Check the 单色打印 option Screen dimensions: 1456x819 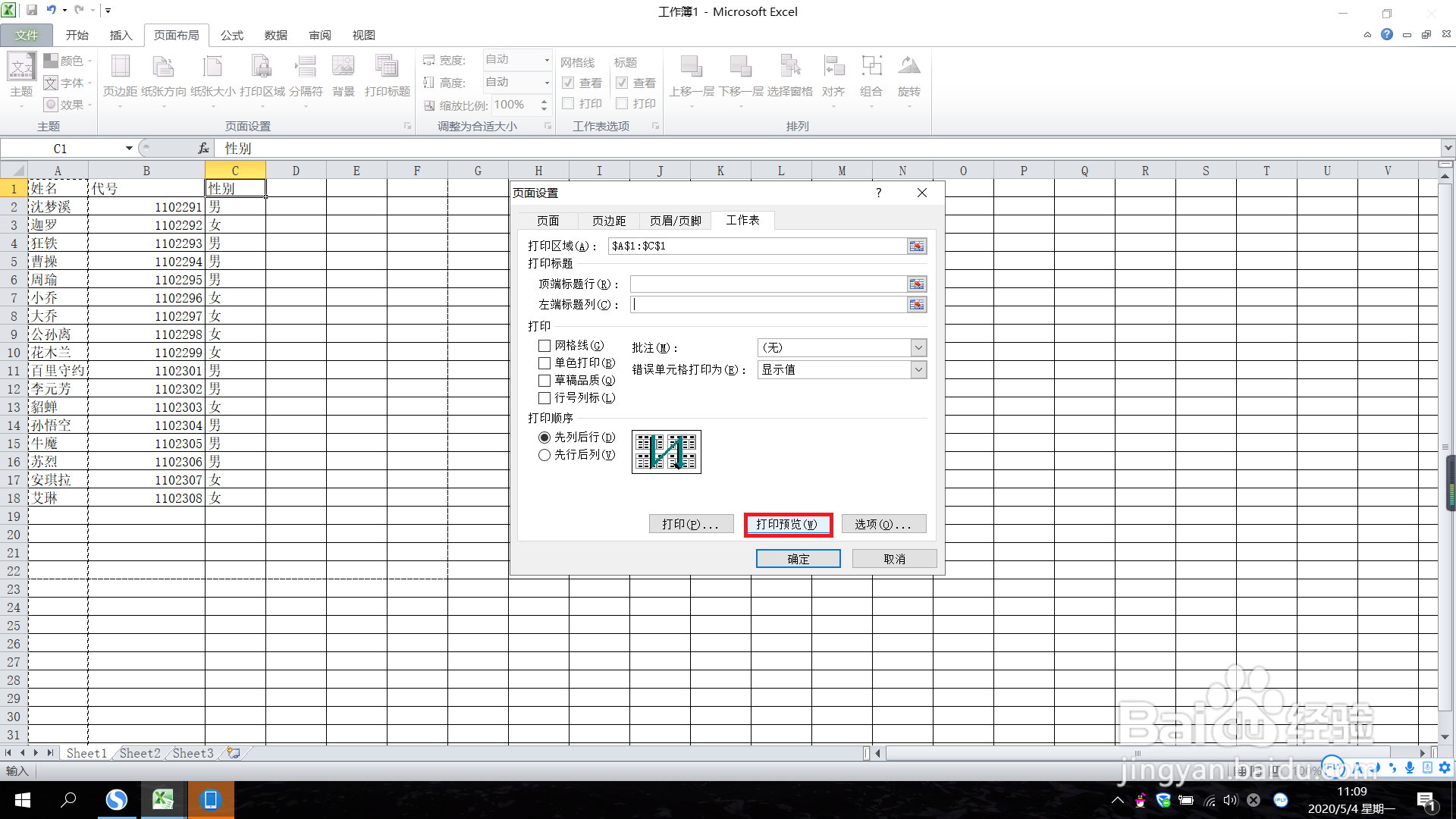(x=544, y=363)
